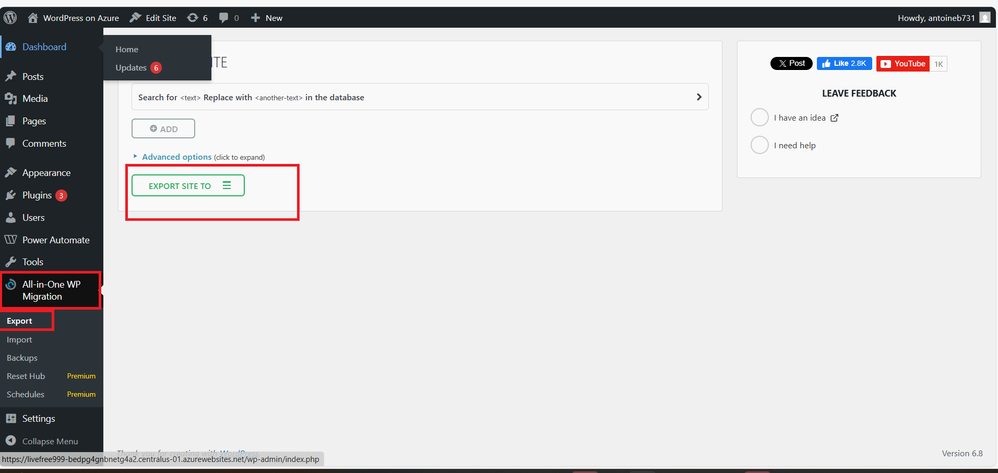Open the Reset Hub premium item
Image resolution: width=998 pixels, height=473 pixels.
51,376
